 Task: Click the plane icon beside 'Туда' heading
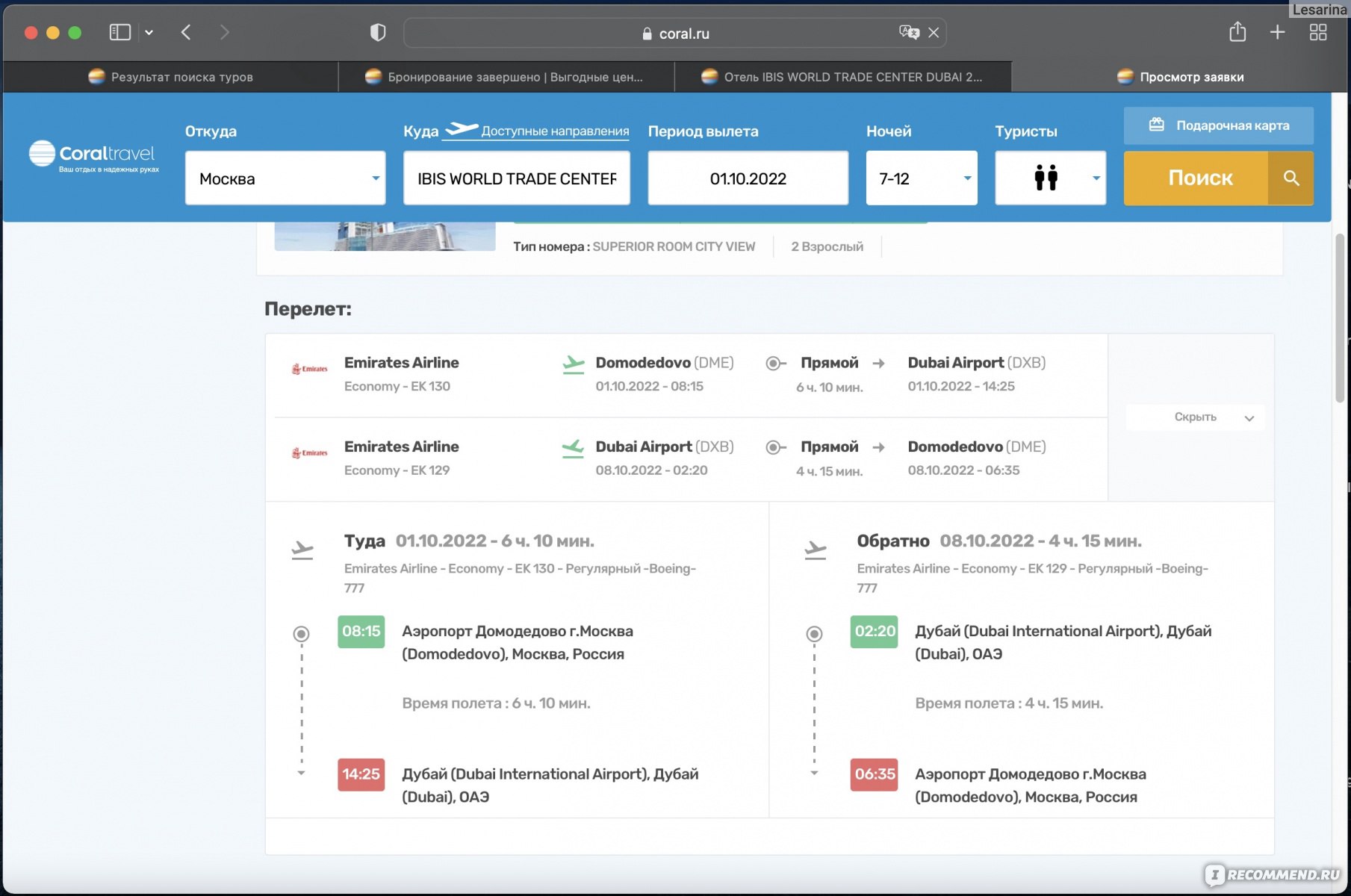click(302, 550)
